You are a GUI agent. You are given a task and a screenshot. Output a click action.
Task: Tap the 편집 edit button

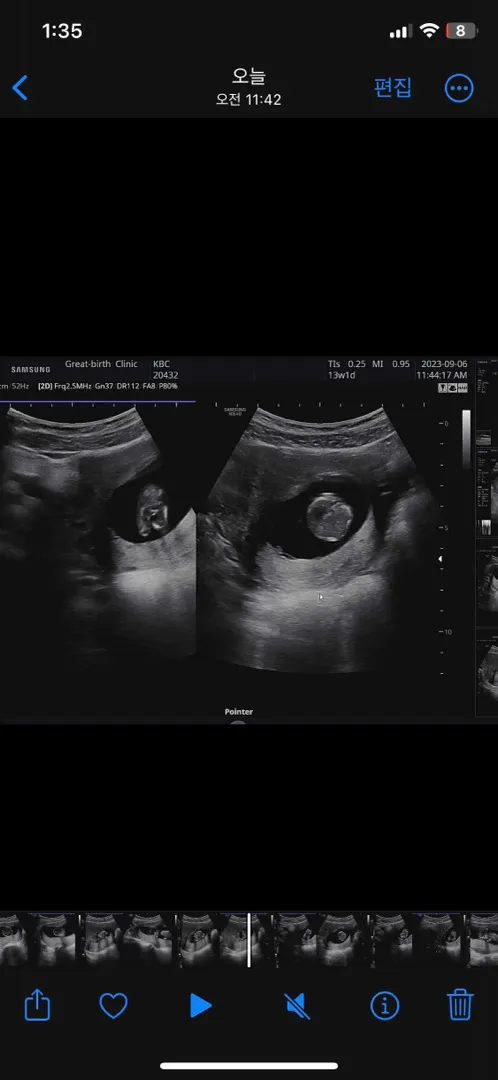pos(393,87)
